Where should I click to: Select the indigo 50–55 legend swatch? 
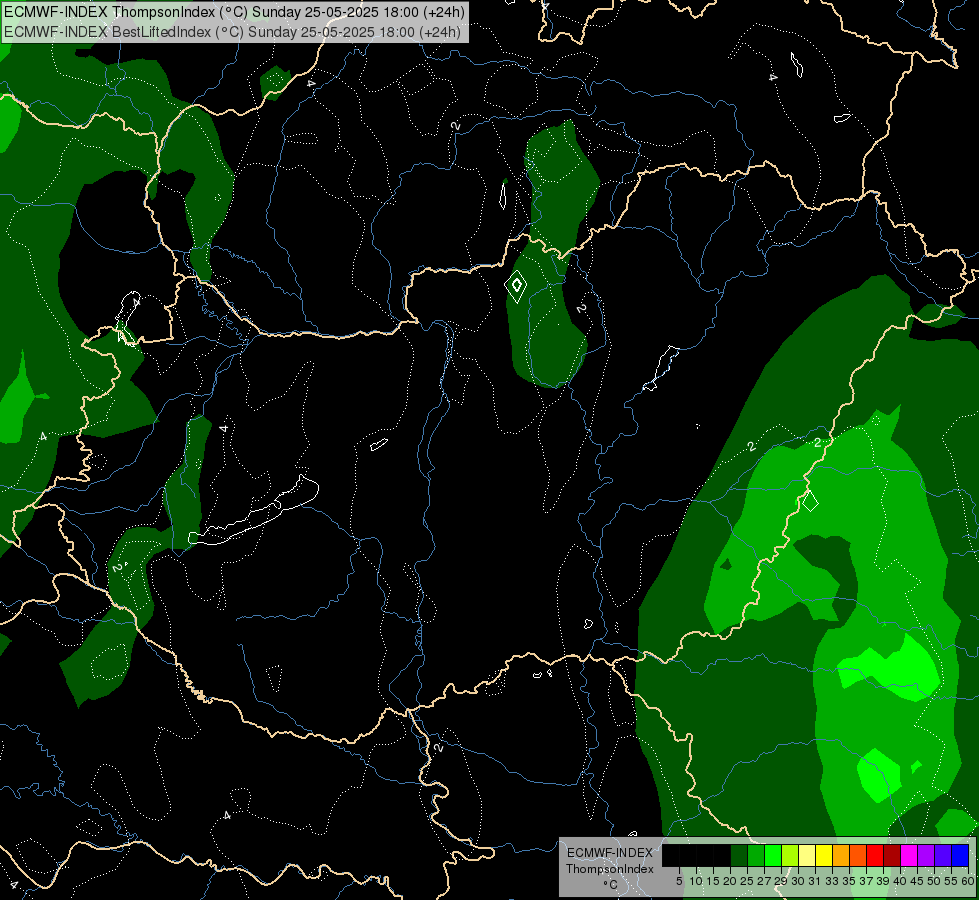point(943,855)
